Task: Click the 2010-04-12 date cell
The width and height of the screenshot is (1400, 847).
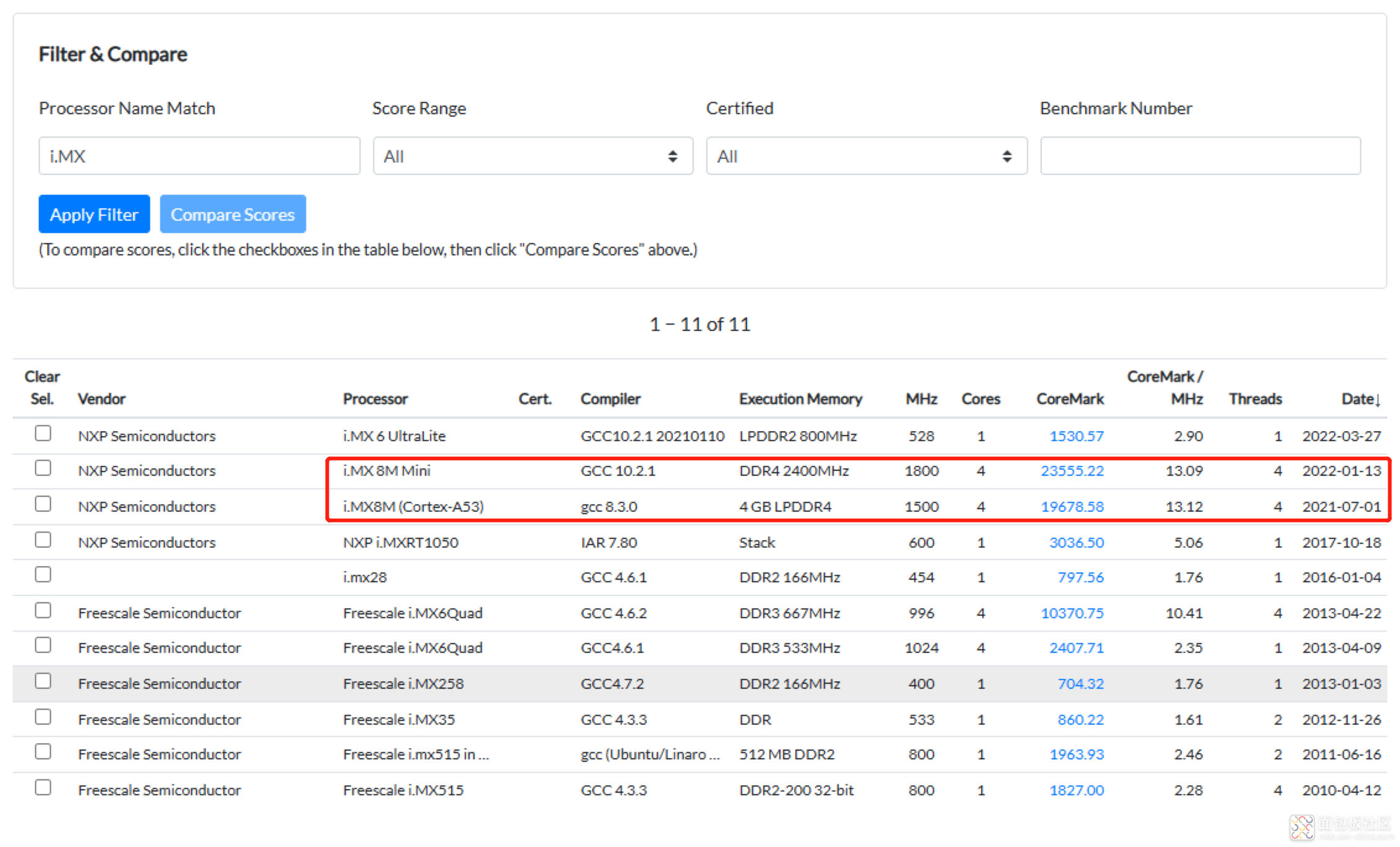Action: coord(1341,790)
